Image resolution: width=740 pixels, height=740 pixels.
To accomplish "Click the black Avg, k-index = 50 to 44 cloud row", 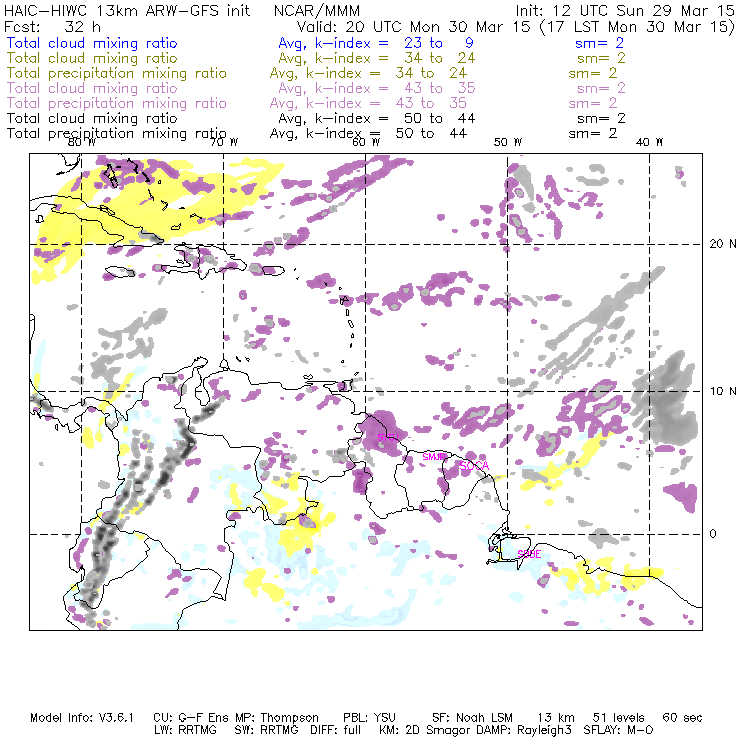I will click(376, 118).
